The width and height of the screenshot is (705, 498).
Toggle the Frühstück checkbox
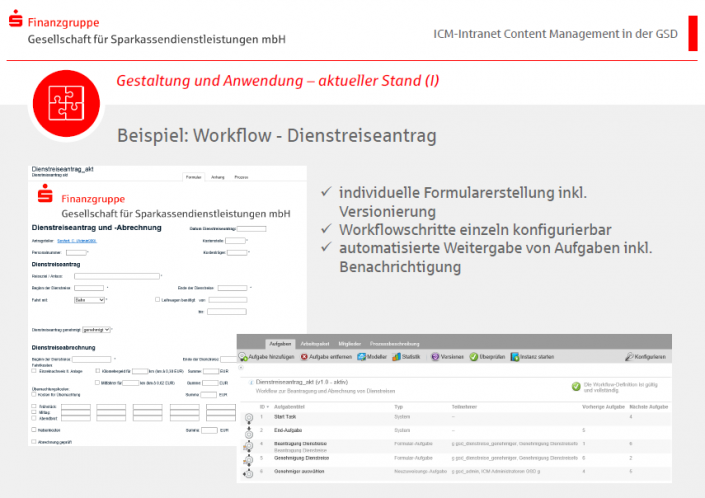(34, 406)
